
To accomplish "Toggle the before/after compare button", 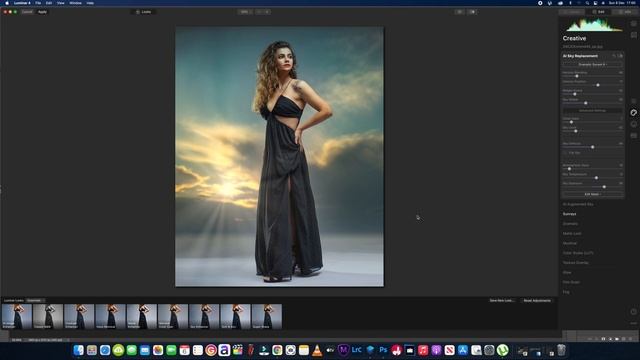I will (472, 12).
